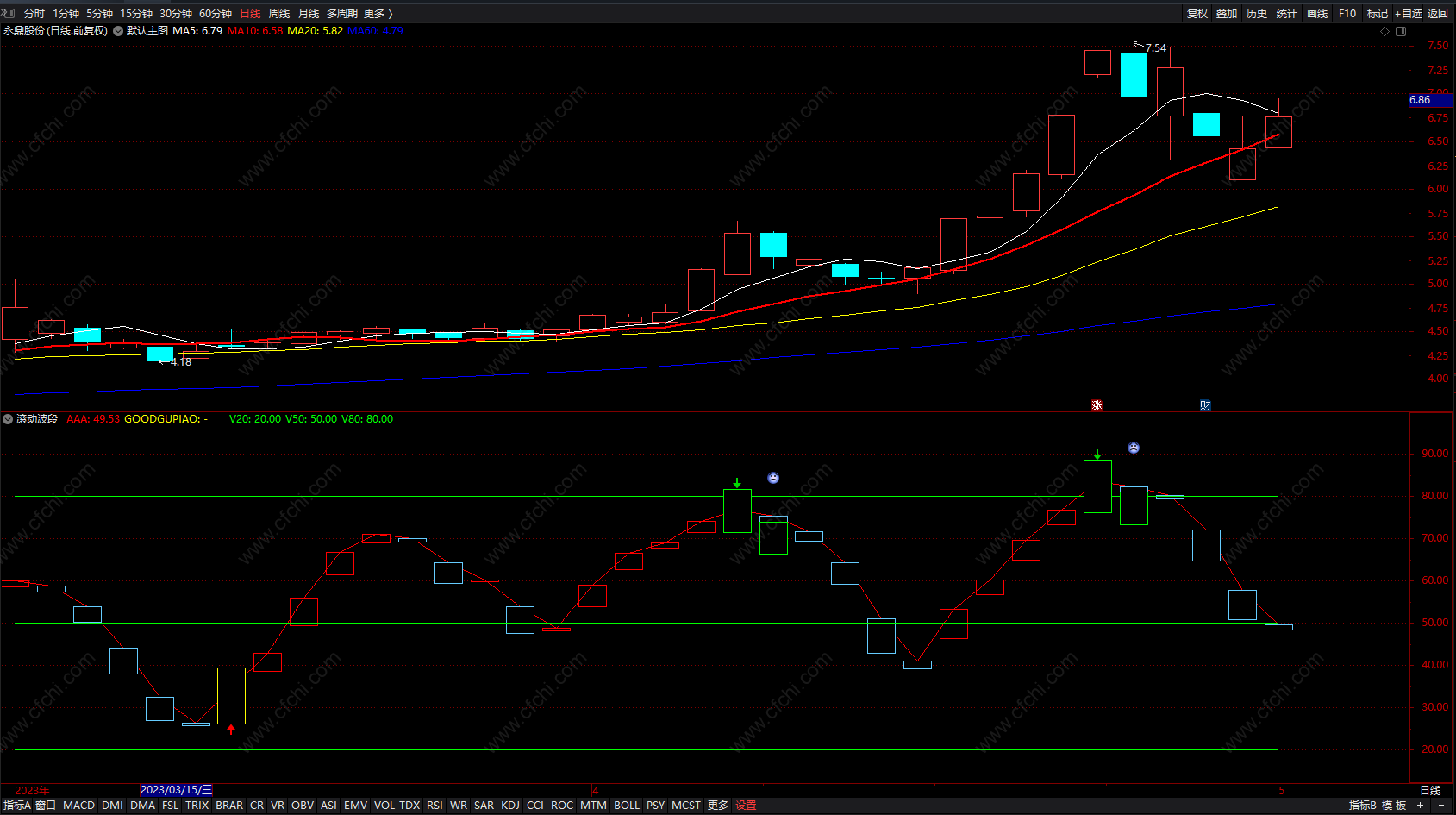
Task: Switch indicator to PSY
Action: (655, 806)
